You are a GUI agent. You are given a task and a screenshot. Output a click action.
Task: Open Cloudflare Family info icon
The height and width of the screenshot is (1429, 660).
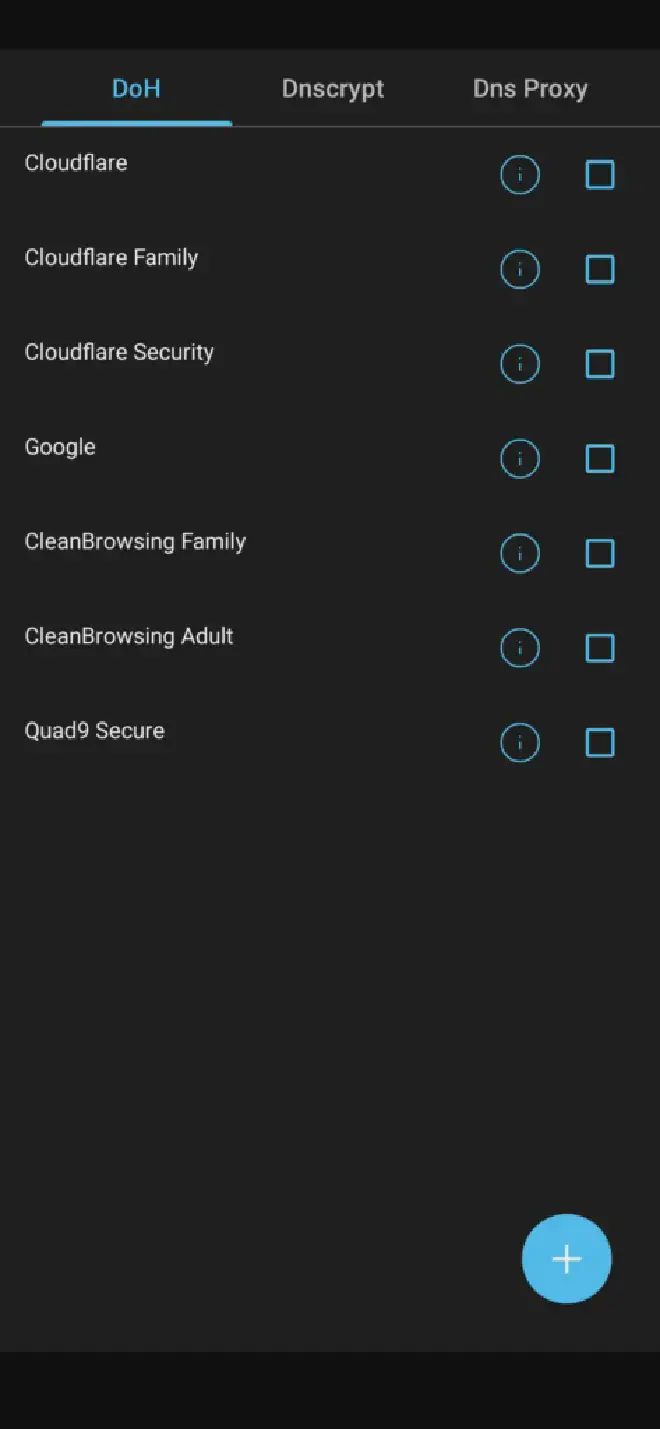click(x=519, y=270)
